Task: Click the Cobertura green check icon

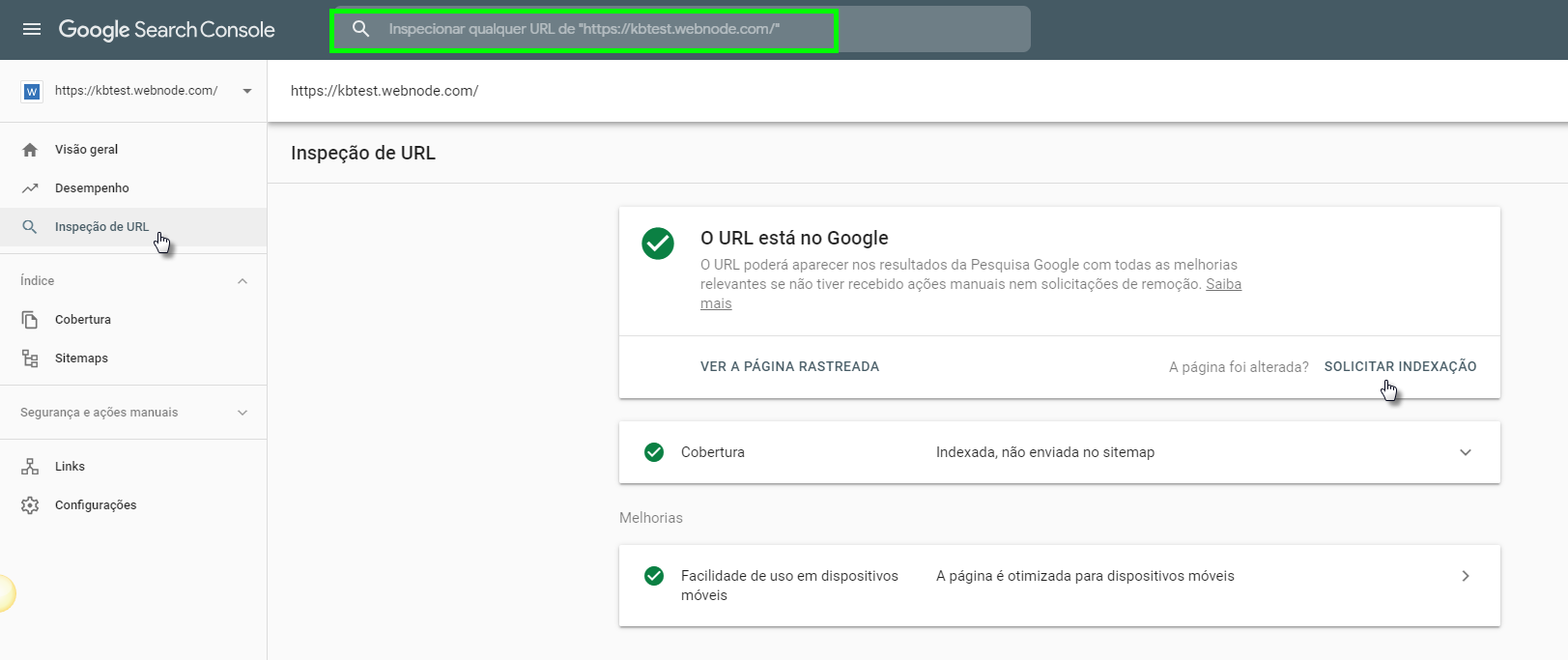Action: click(654, 452)
